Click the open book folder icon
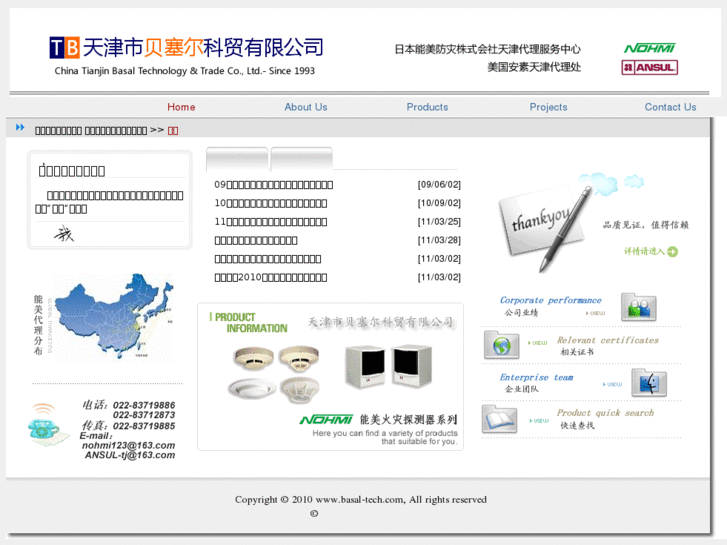Image resolution: width=727 pixels, height=545 pixels. 499,419
